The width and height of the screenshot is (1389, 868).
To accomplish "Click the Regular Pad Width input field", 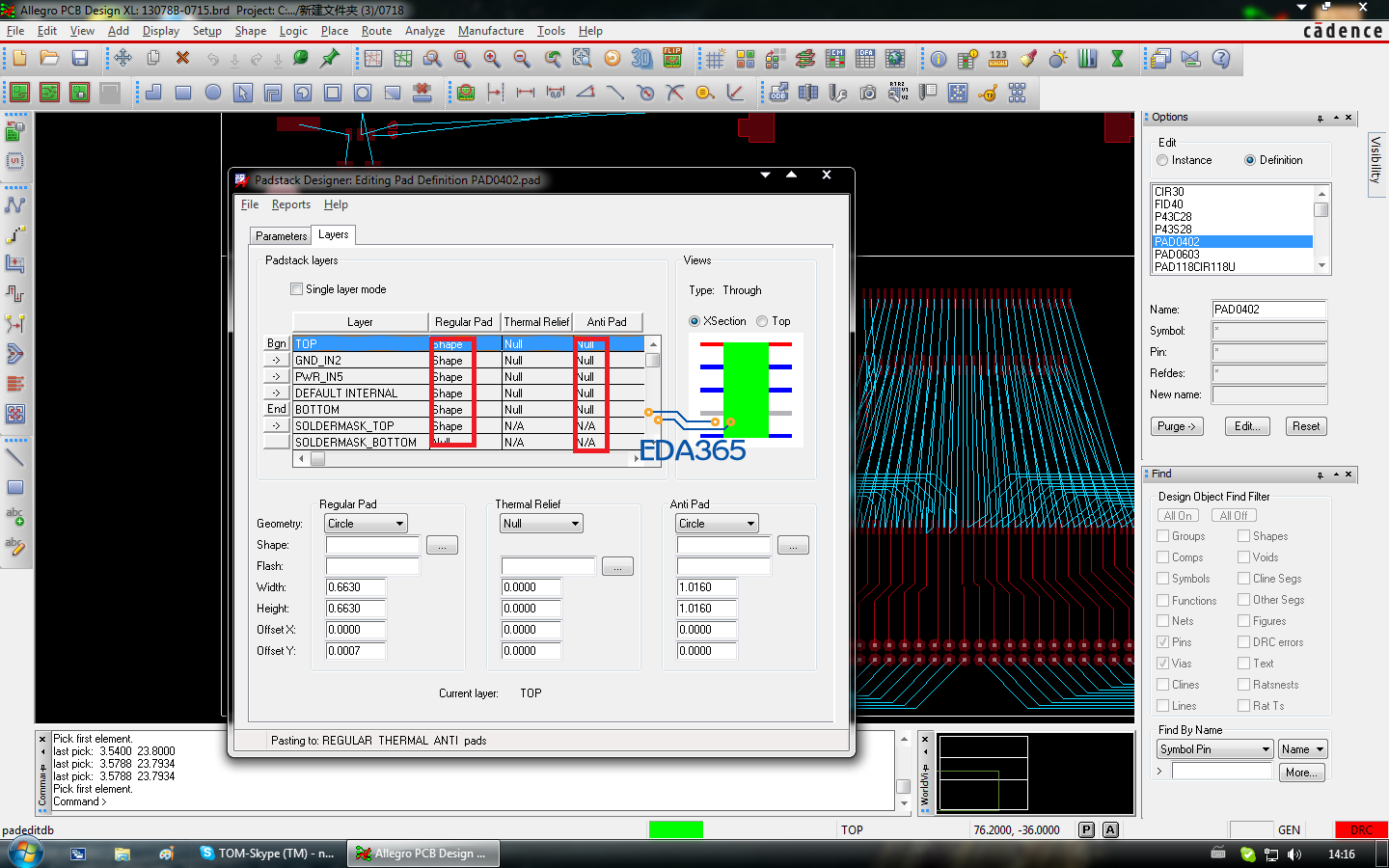I will (355, 587).
